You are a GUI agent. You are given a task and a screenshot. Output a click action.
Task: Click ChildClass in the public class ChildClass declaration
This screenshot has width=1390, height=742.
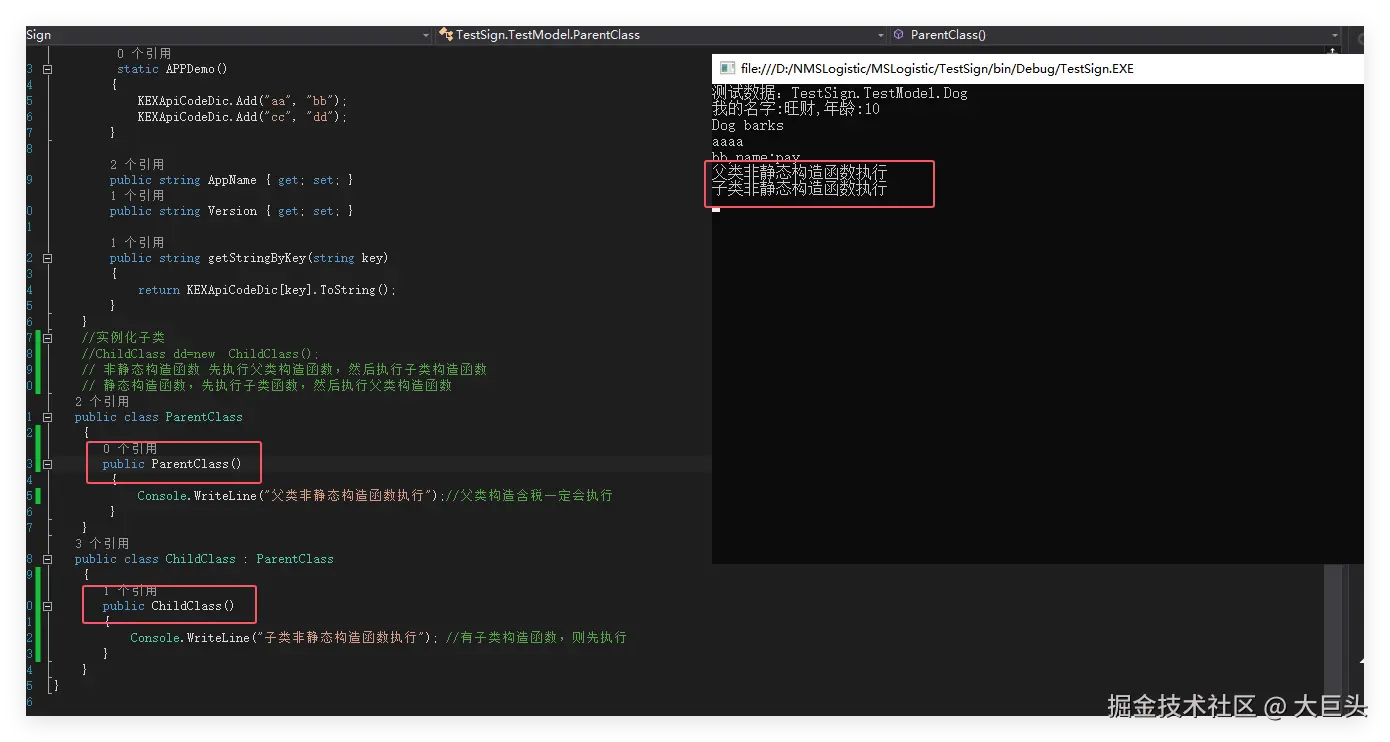201,559
